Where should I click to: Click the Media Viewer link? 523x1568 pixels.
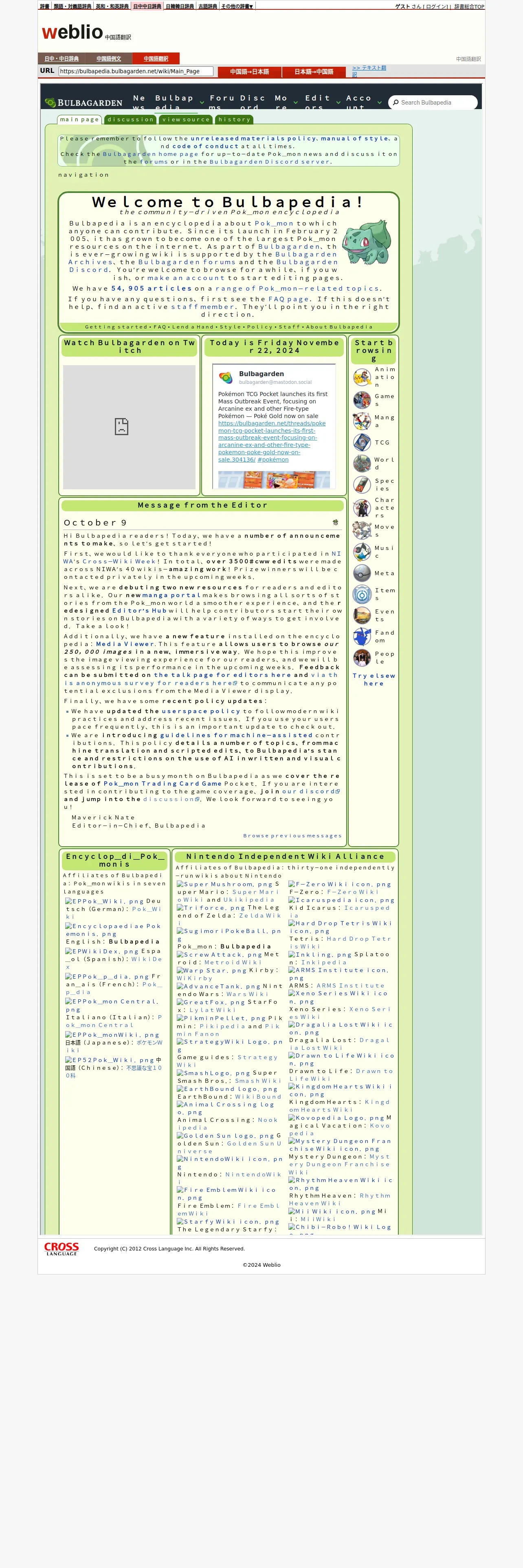click(125, 644)
